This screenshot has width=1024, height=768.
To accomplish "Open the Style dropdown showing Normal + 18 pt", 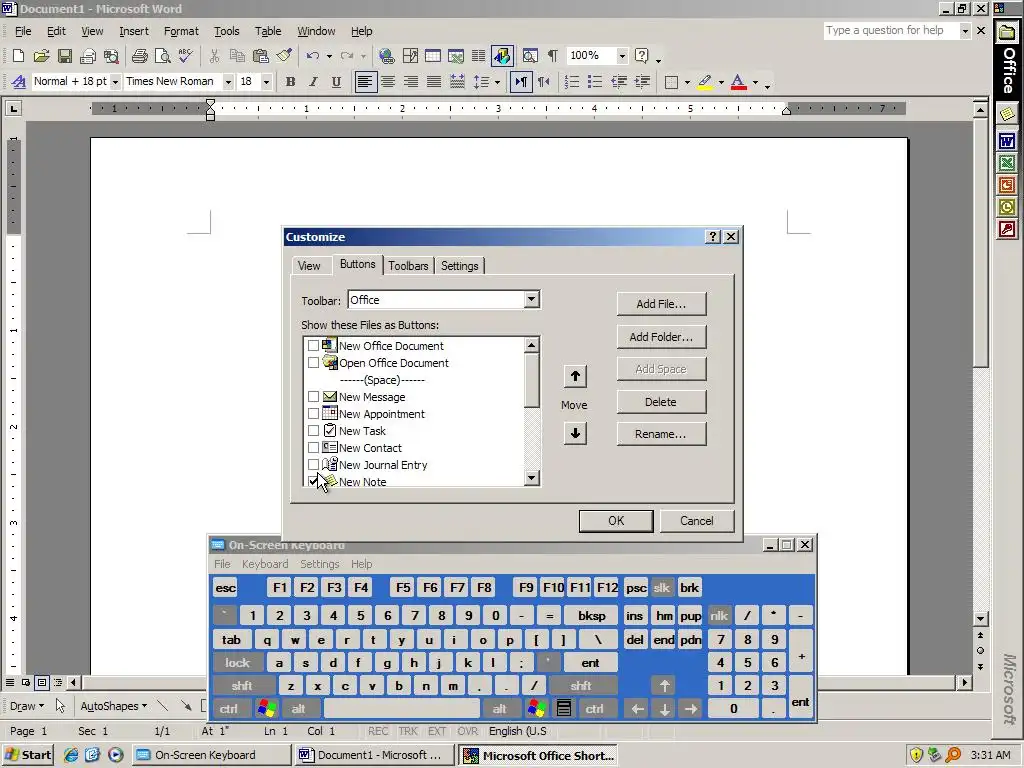I will point(115,82).
